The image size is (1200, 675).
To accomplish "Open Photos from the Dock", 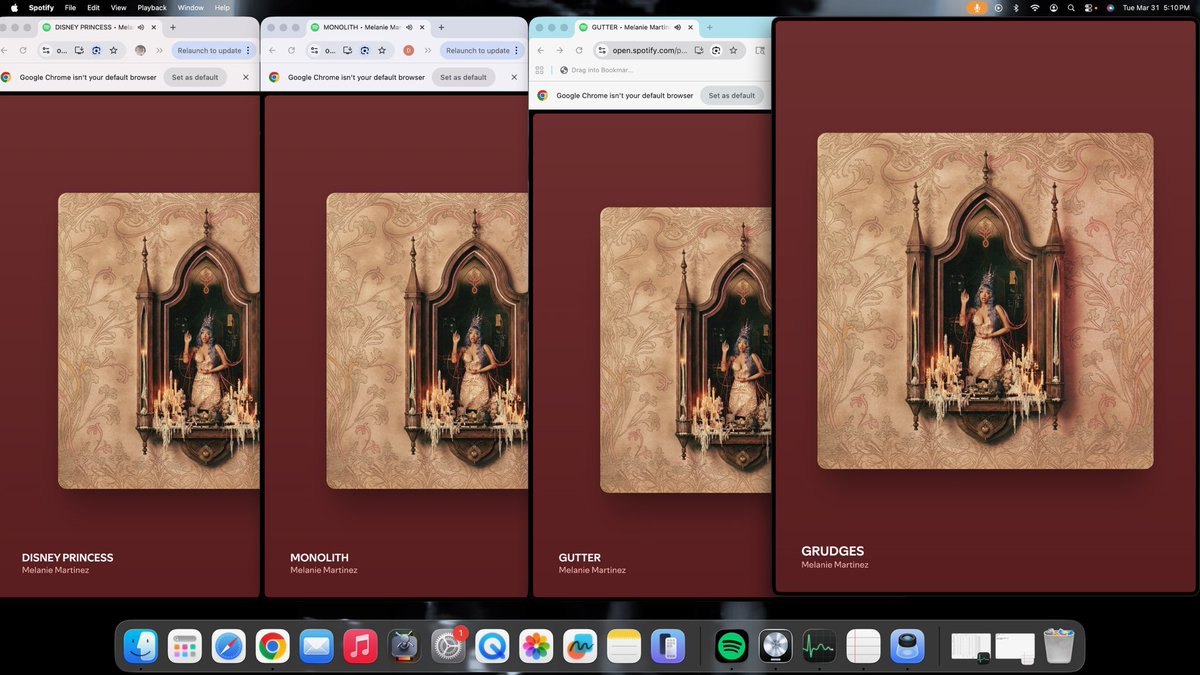I will pyautogui.click(x=536, y=646).
